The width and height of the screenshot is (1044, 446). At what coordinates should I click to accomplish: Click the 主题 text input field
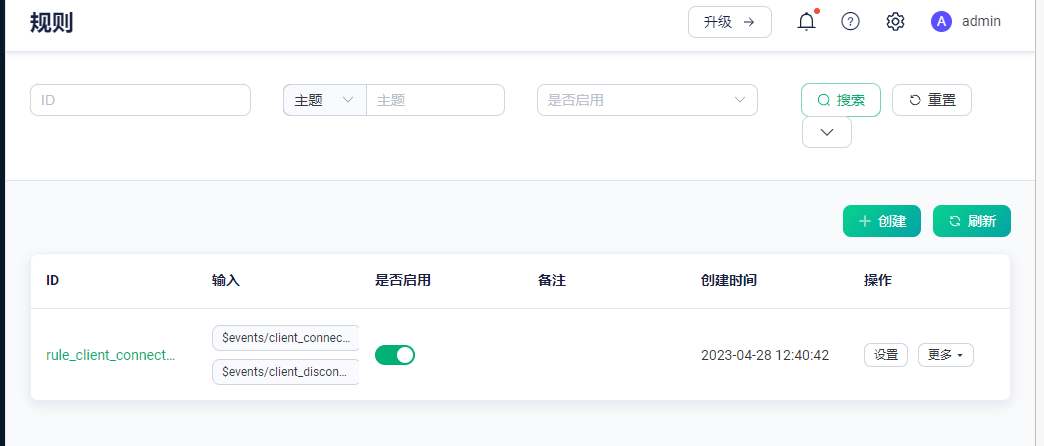(435, 100)
